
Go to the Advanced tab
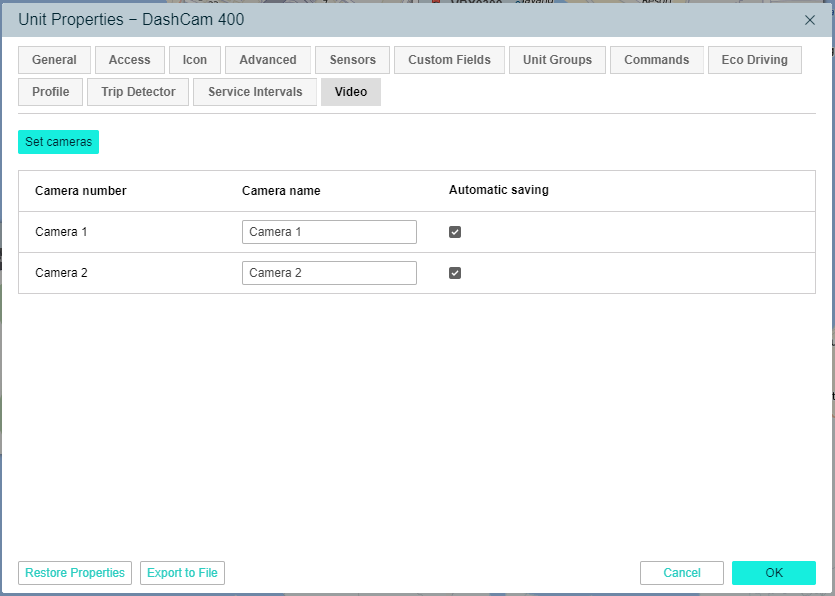[268, 60]
